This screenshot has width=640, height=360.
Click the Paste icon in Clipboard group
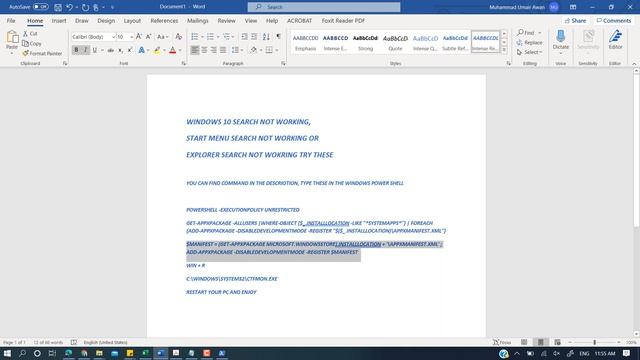point(12,38)
